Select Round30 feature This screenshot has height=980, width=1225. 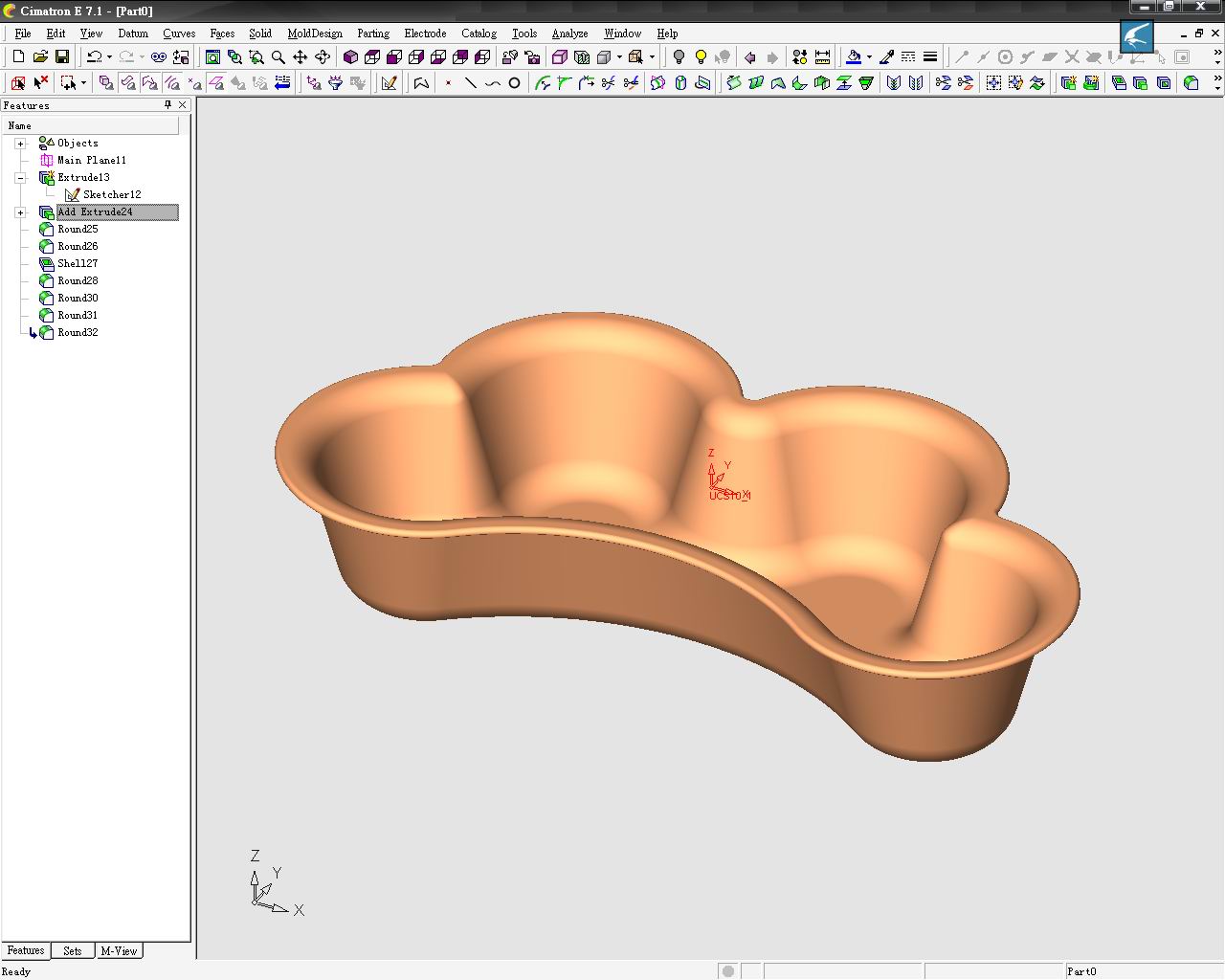pos(78,299)
